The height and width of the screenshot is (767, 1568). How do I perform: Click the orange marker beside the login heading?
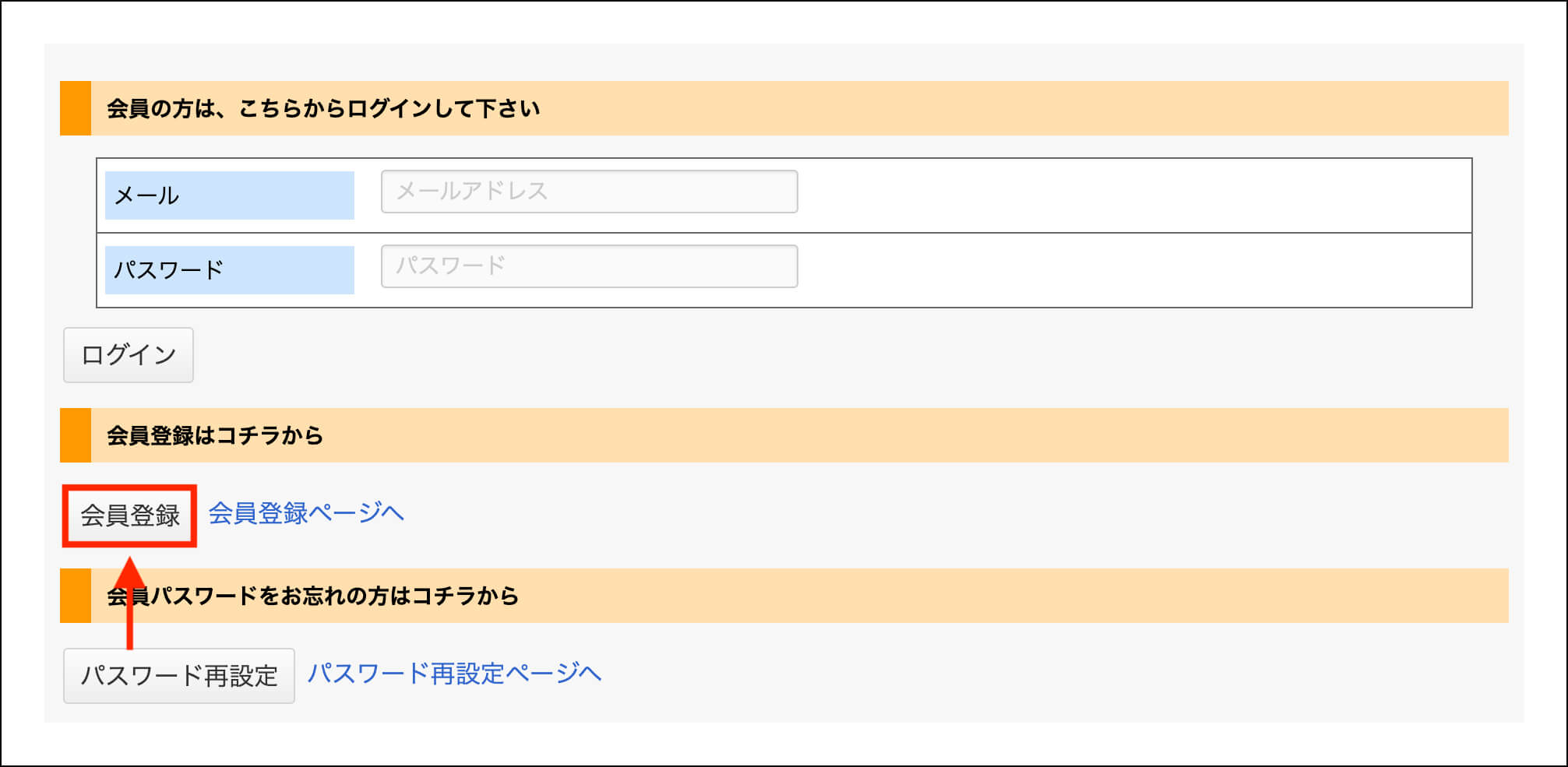[76, 108]
